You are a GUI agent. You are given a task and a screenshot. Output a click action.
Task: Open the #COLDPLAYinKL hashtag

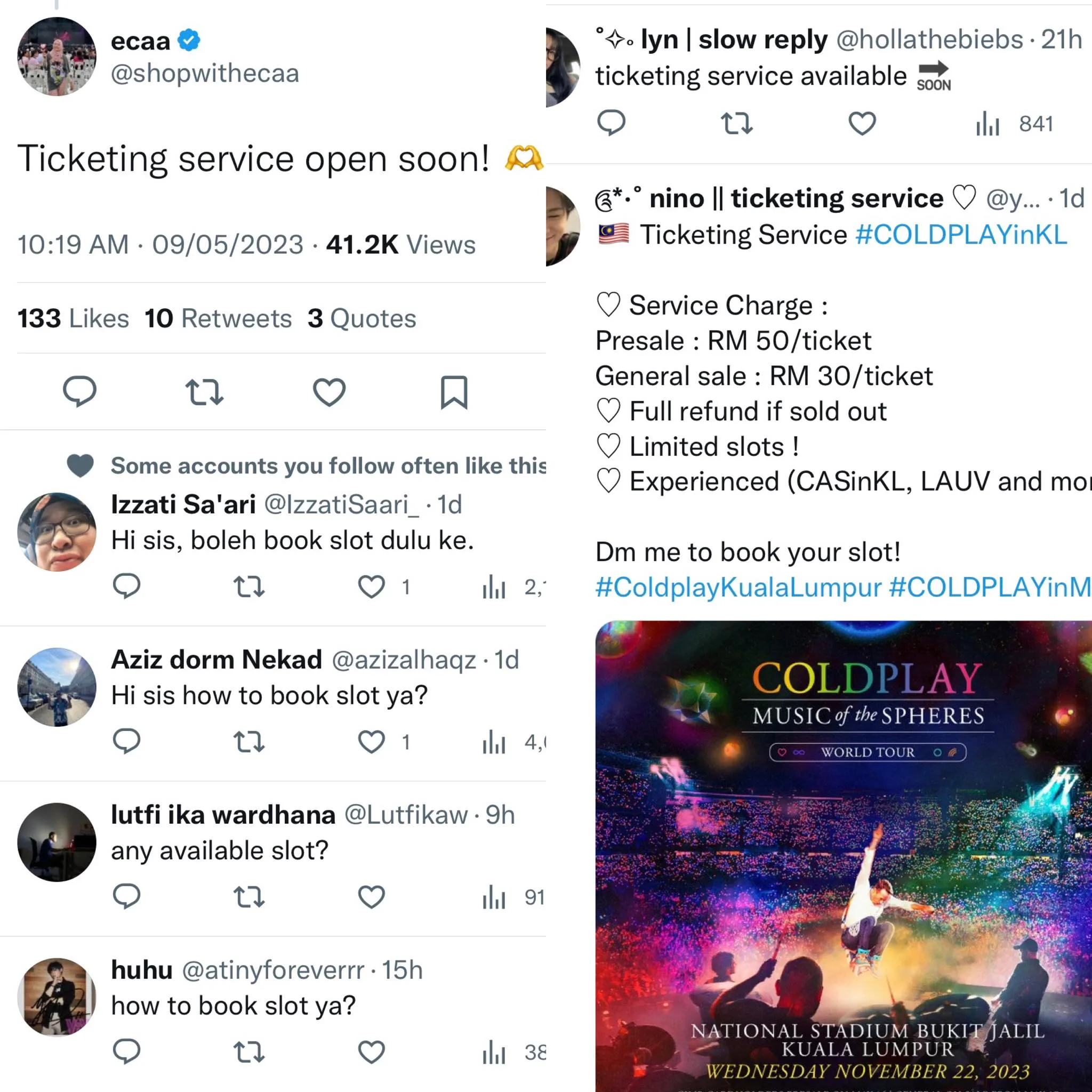click(961, 235)
